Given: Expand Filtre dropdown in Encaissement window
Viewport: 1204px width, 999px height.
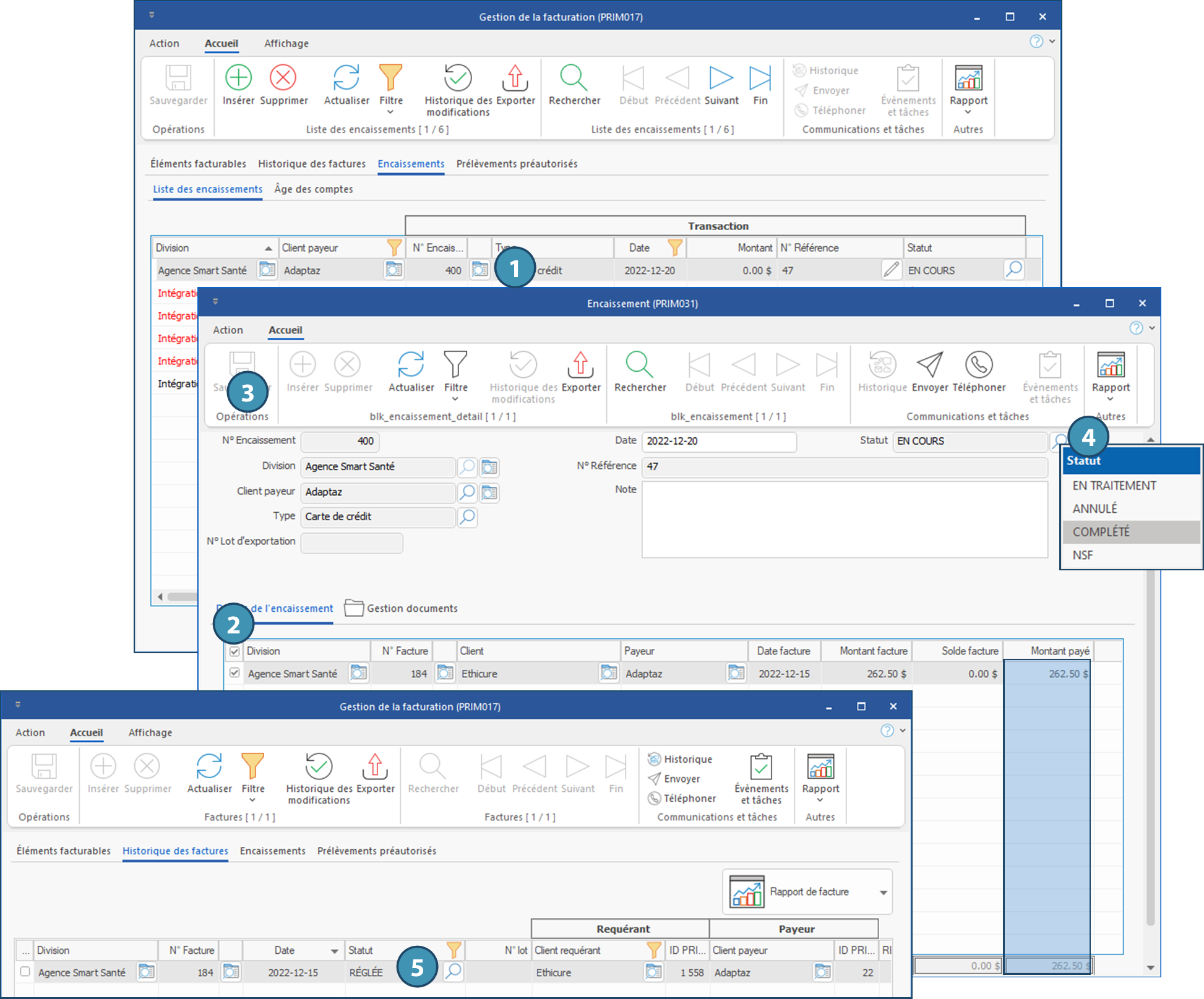Looking at the screenshot, I should [x=455, y=399].
